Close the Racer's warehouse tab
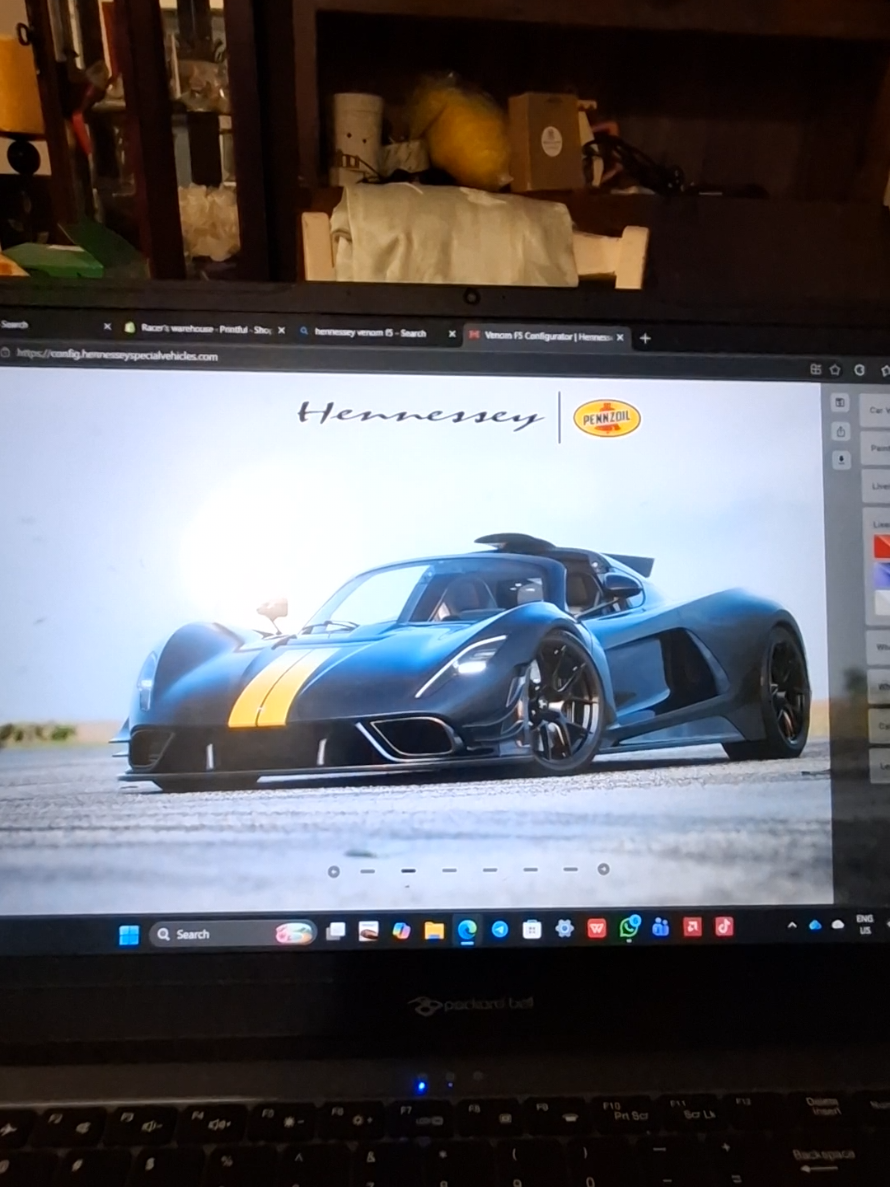 282,330
